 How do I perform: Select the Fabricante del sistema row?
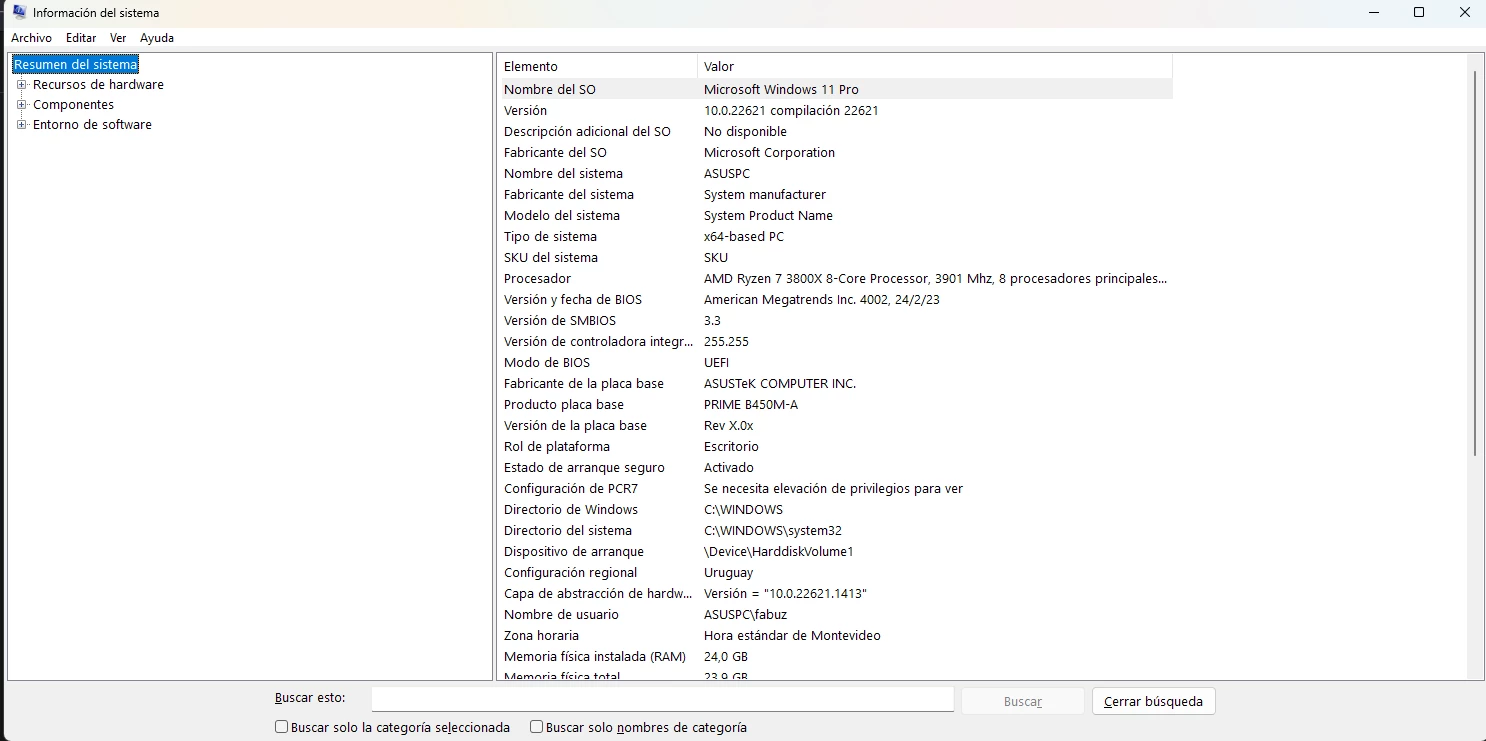click(x=835, y=194)
